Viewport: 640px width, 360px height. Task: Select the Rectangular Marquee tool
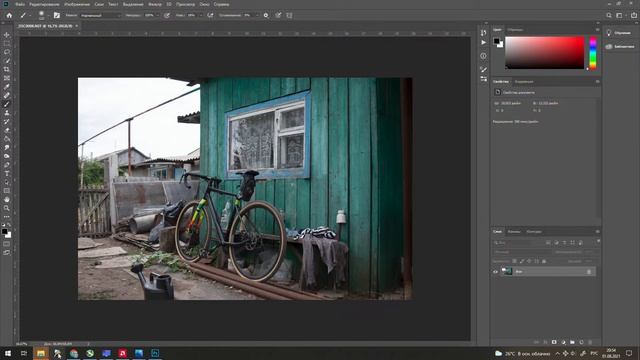point(7,43)
